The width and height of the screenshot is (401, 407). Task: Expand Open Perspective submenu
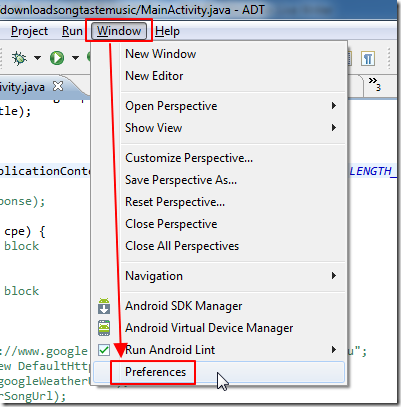point(219,106)
